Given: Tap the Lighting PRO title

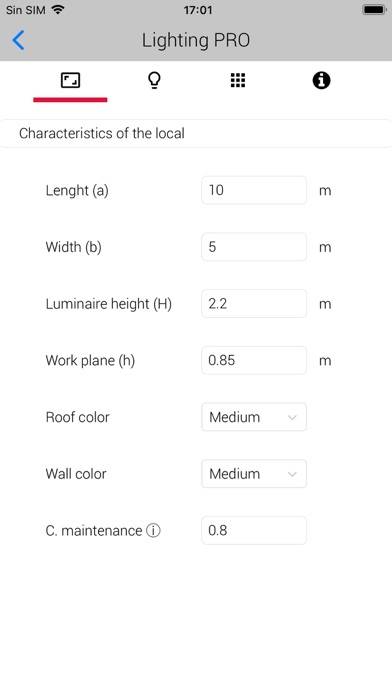Looking at the screenshot, I should tap(196, 40).
